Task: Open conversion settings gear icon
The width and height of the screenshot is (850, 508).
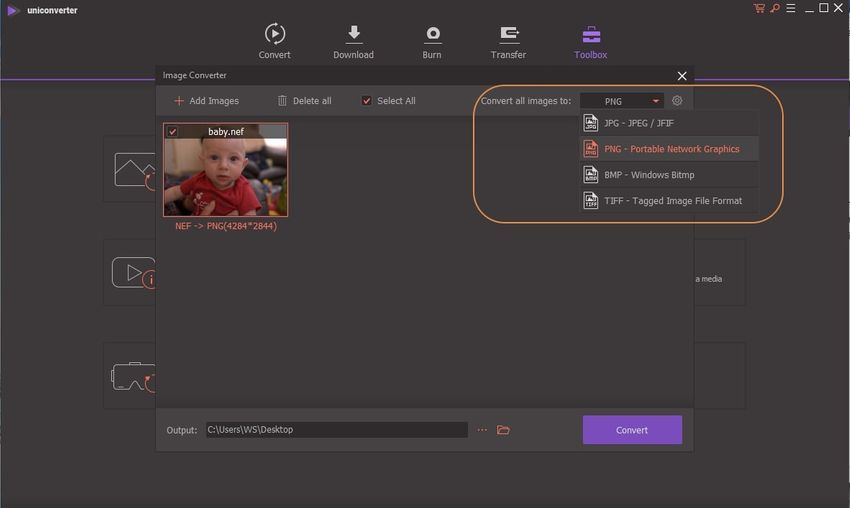Action: coord(677,101)
